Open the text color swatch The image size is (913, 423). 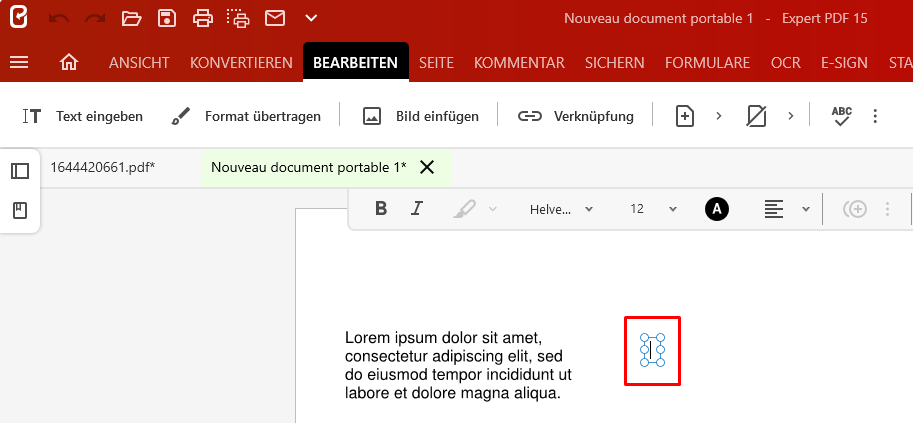717,209
